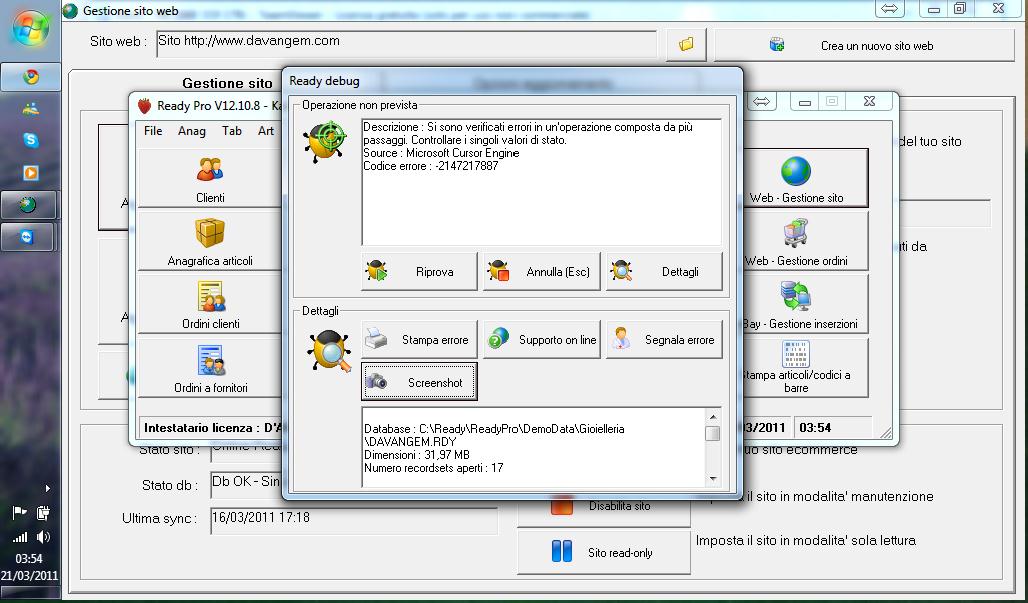Click Stampa errore printer button

pos(419,340)
